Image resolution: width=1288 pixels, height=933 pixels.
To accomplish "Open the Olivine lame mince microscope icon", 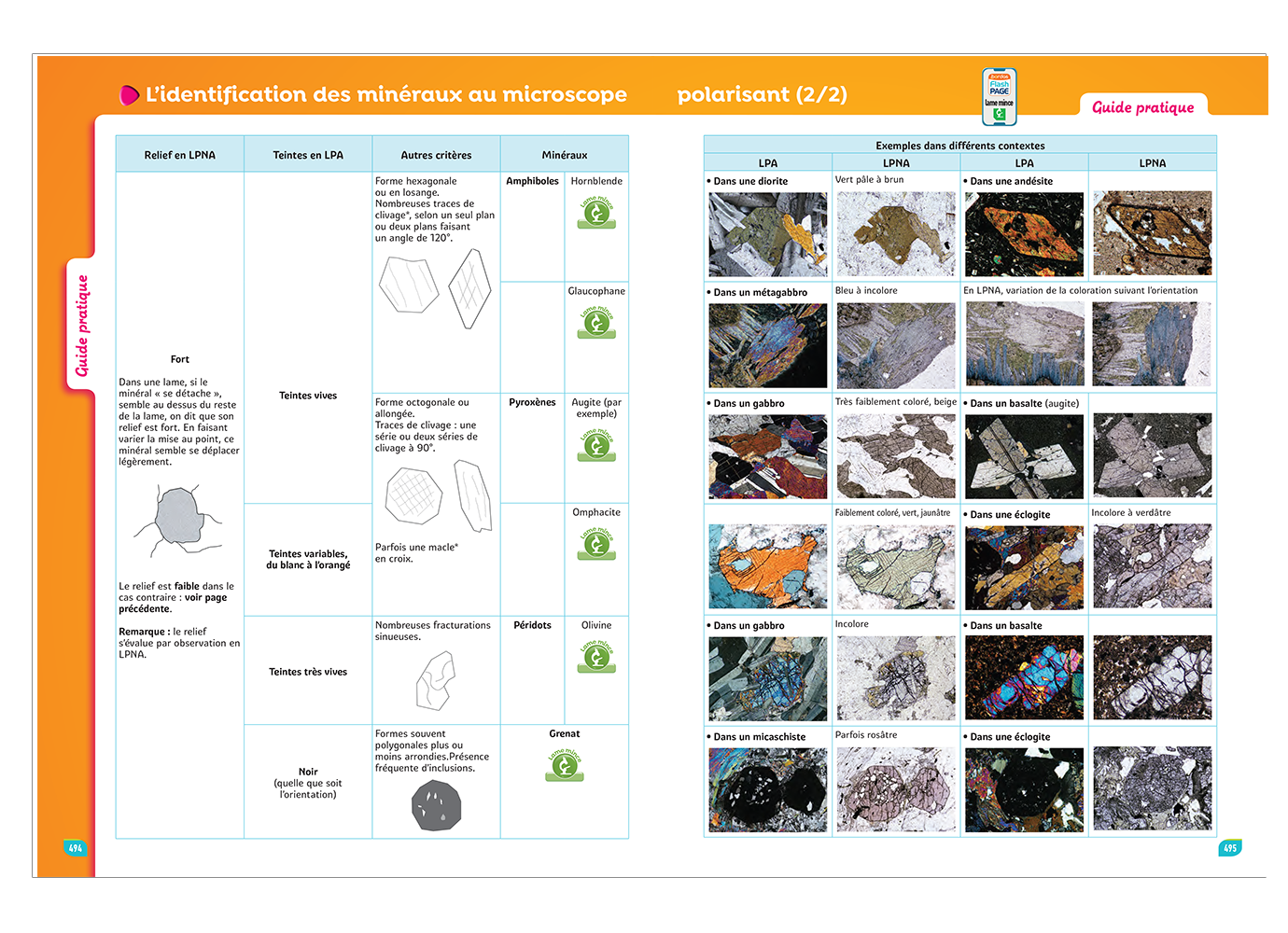I will 596,657.
